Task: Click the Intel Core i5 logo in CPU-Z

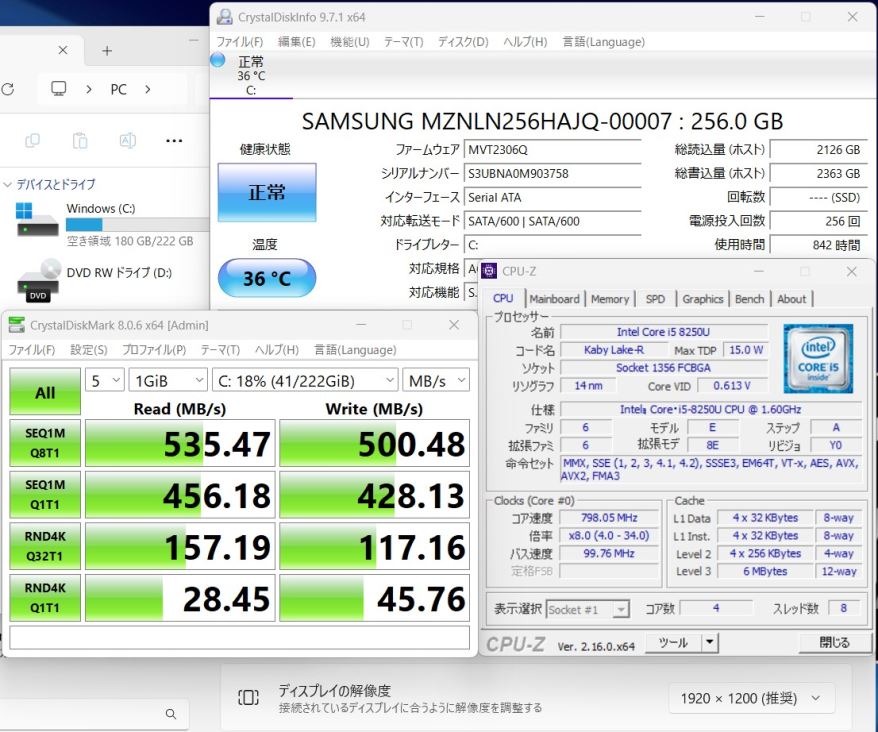Action: [818, 358]
